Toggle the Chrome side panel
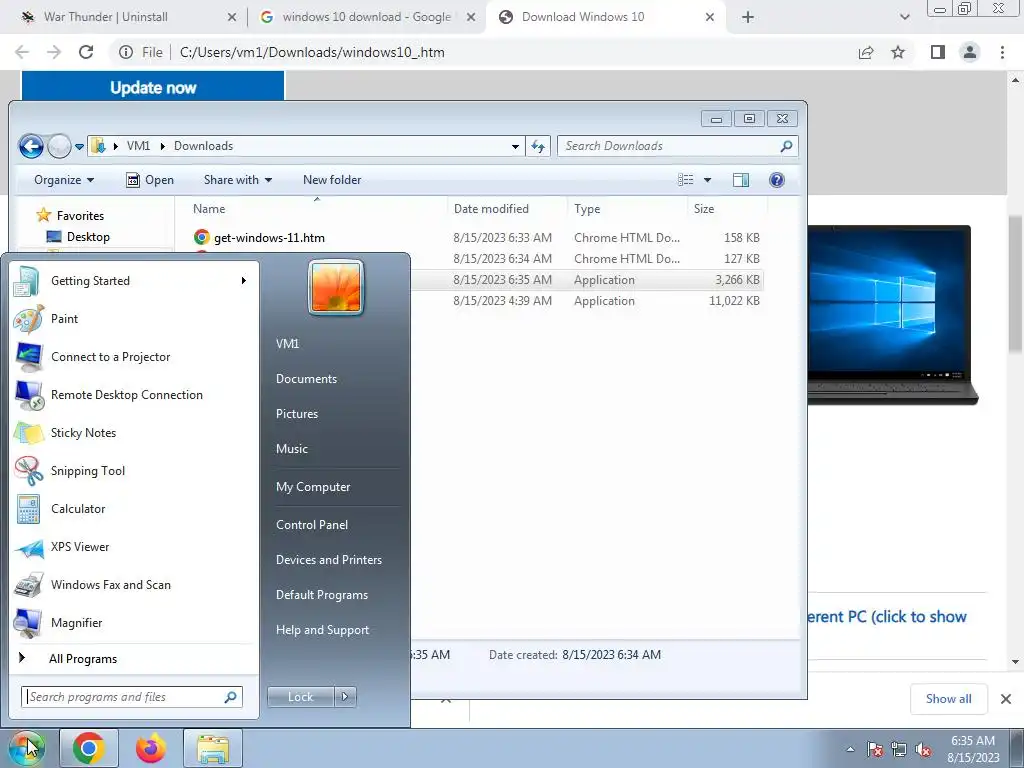The width and height of the screenshot is (1024, 768). coord(938,52)
